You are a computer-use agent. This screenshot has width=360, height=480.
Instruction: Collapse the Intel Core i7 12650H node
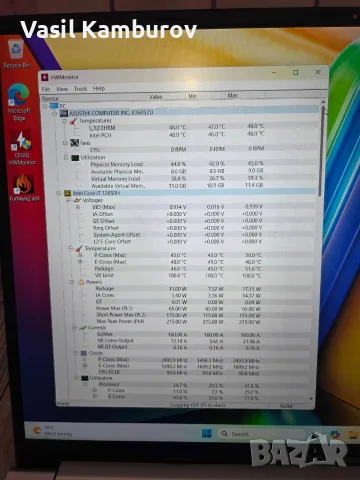point(59,193)
